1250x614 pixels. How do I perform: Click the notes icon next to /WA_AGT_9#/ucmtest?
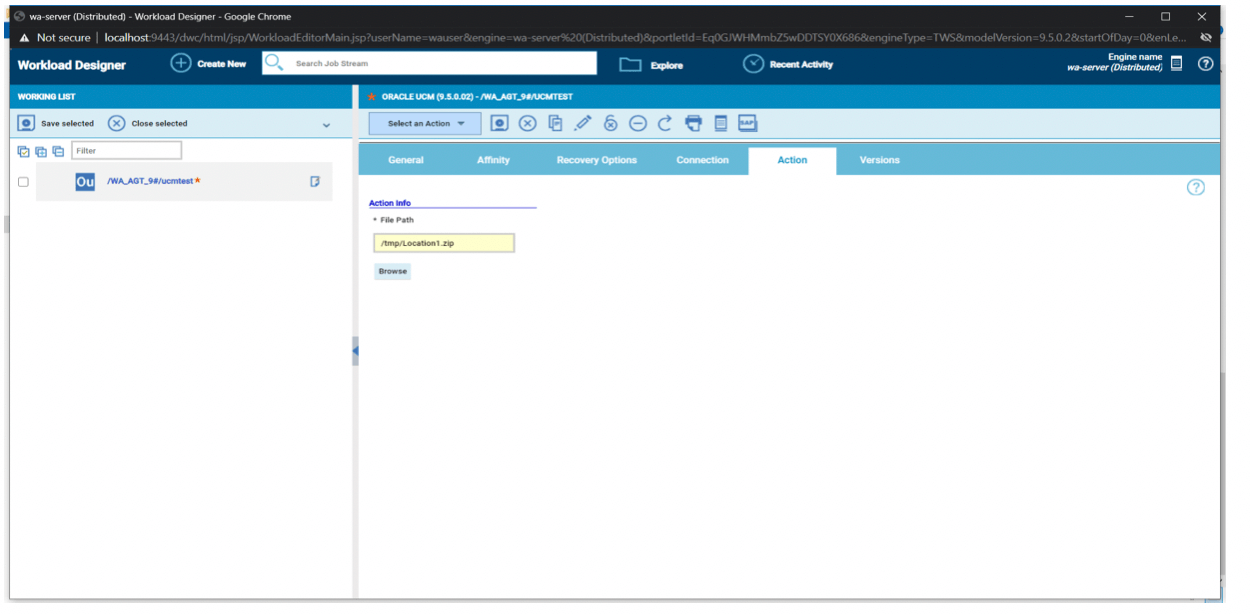pos(315,181)
